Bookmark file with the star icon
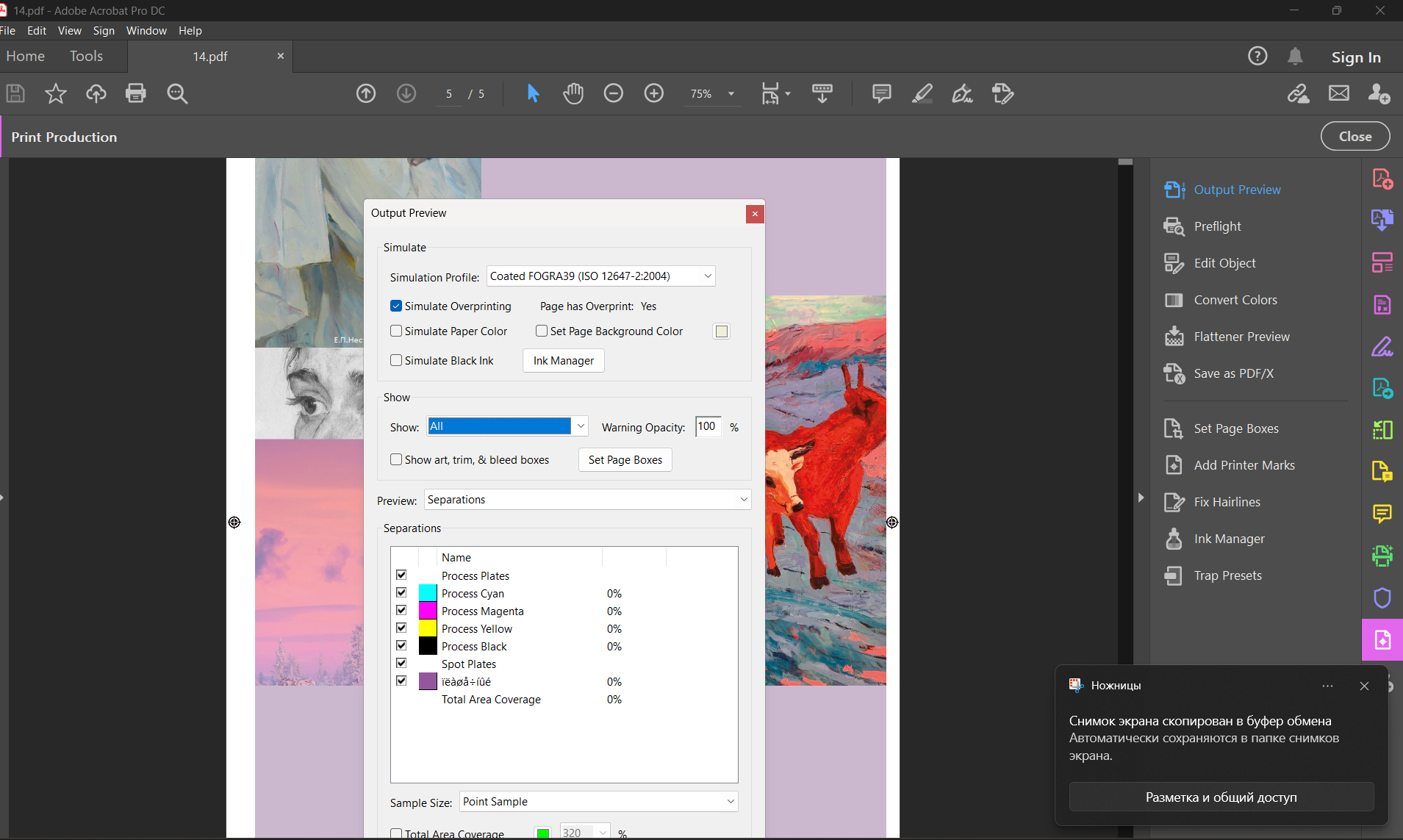 click(x=55, y=93)
